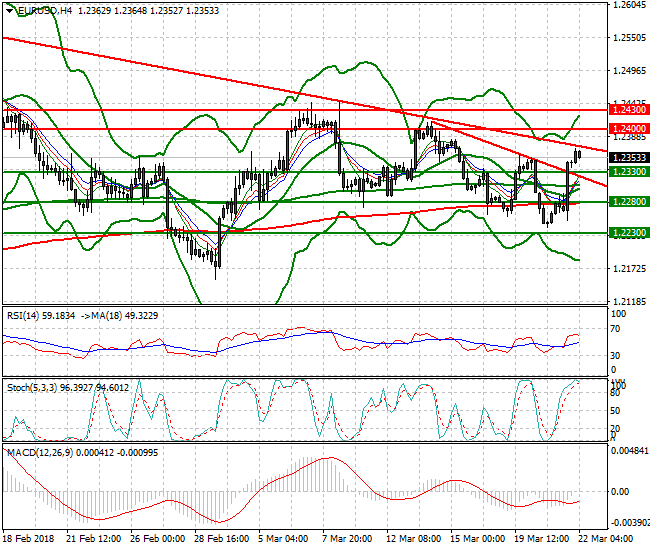Image resolution: width=650 pixels, height=550 pixels.
Task: Click the 1.26045 price scale value
Action: pyautogui.click(x=630, y=5)
